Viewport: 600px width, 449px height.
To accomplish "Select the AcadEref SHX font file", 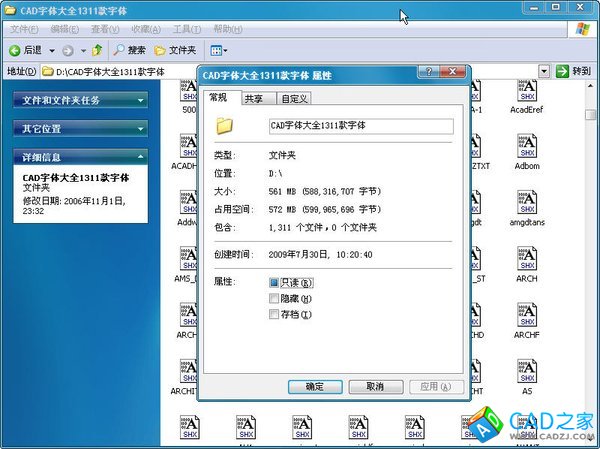I will coord(527,96).
